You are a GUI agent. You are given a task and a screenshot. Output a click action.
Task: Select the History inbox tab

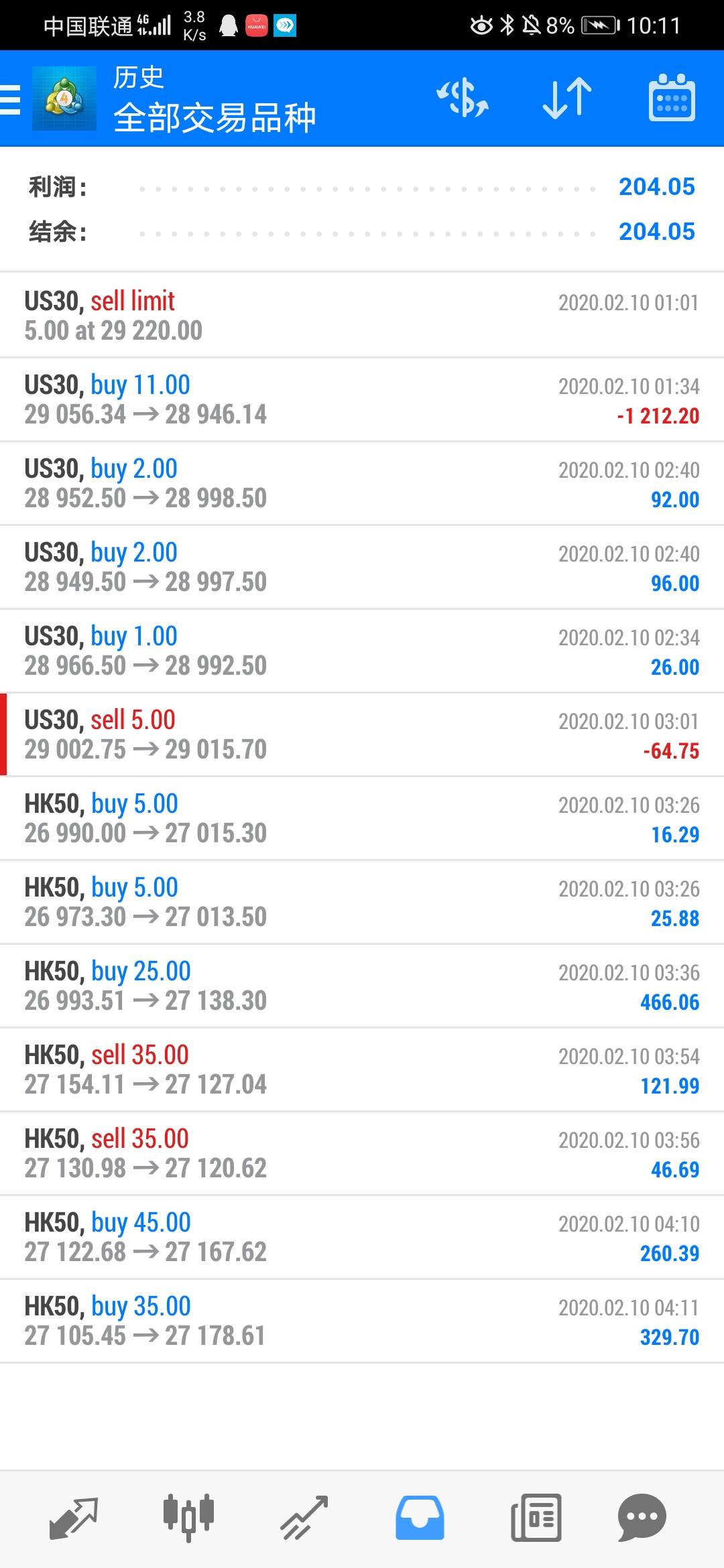[420, 1517]
